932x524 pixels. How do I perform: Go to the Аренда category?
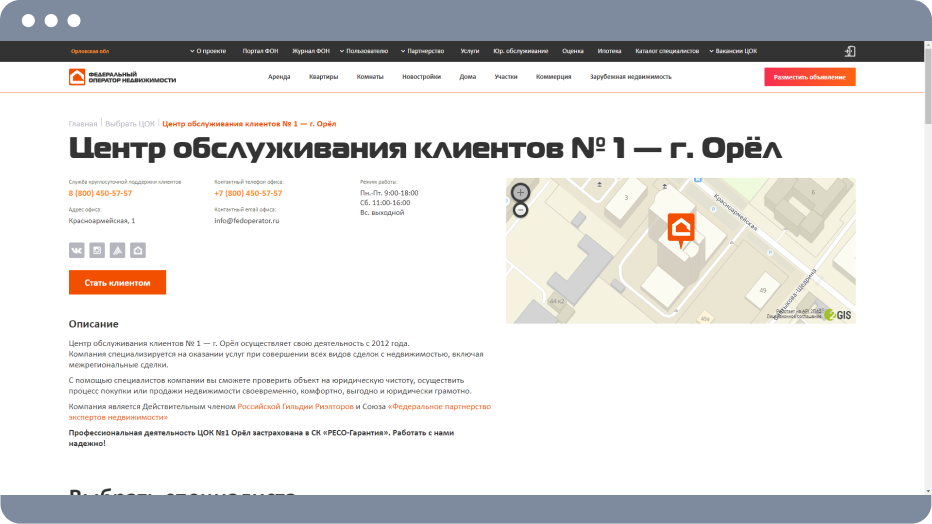point(279,77)
